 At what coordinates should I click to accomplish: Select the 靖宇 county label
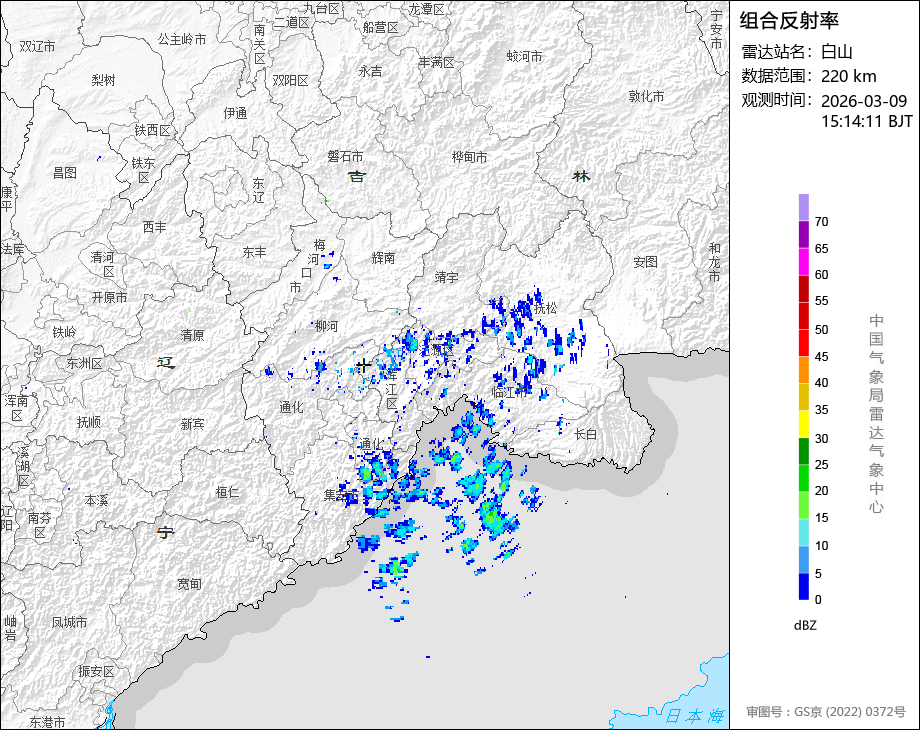(x=446, y=277)
